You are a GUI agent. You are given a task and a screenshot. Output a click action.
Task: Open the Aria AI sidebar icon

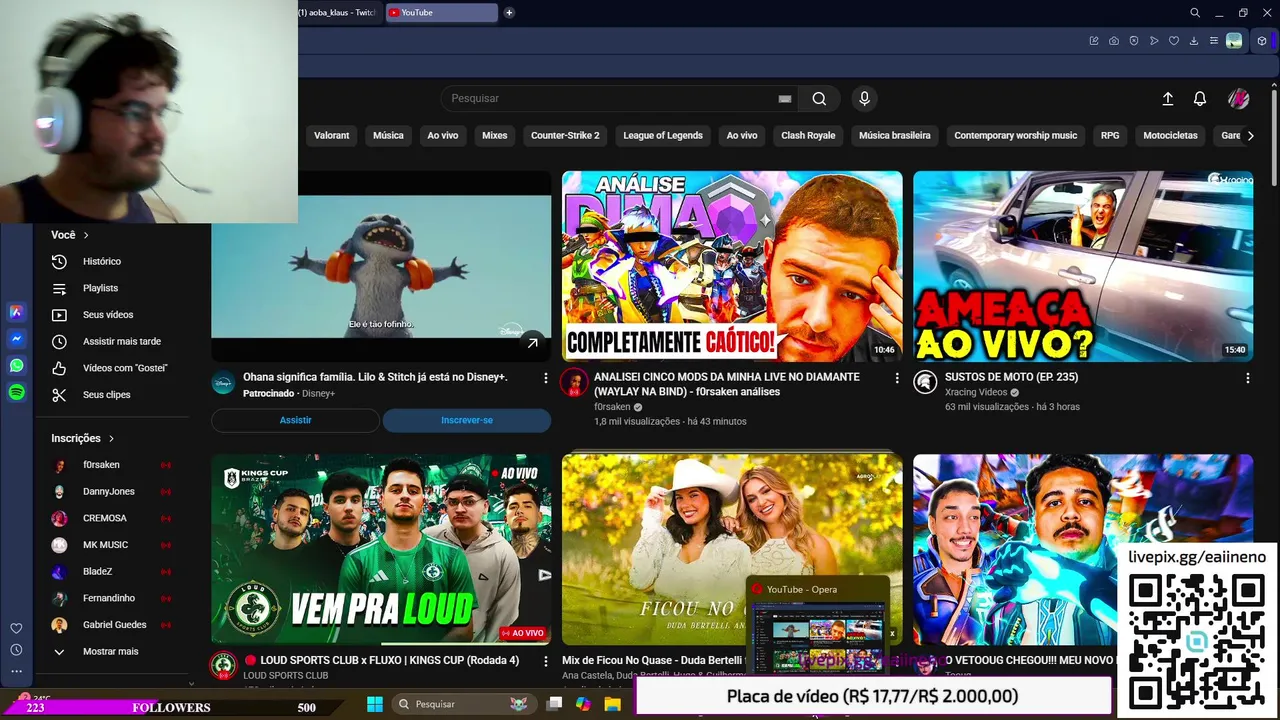[x=16, y=312]
